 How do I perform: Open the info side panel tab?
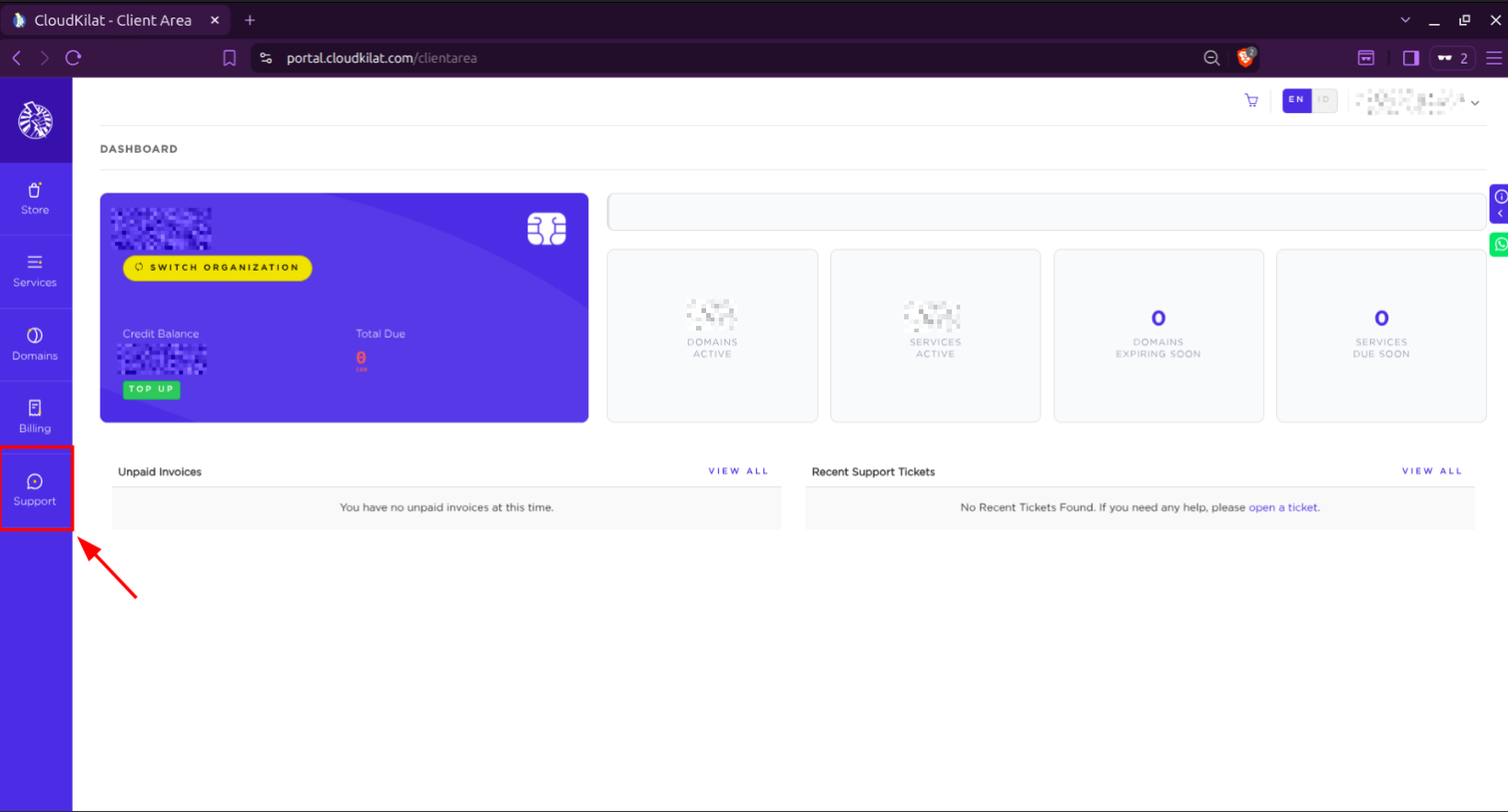1500,203
